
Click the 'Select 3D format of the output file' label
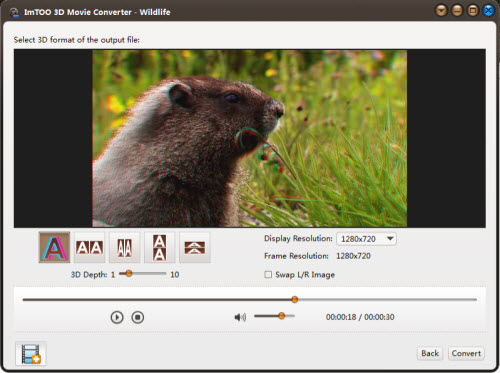pos(77,40)
